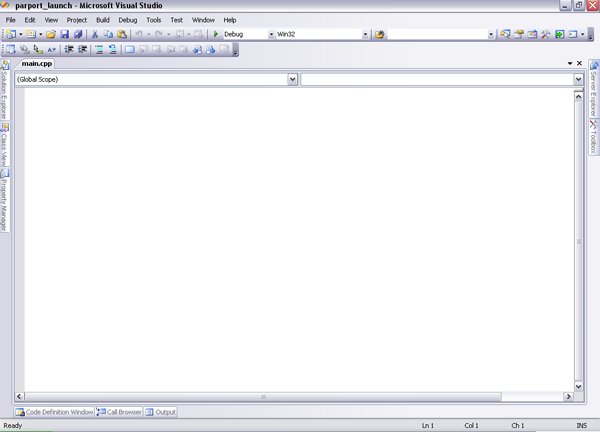Save main.cpp with the floppy disk icon
The image size is (600, 432).
point(65,34)
